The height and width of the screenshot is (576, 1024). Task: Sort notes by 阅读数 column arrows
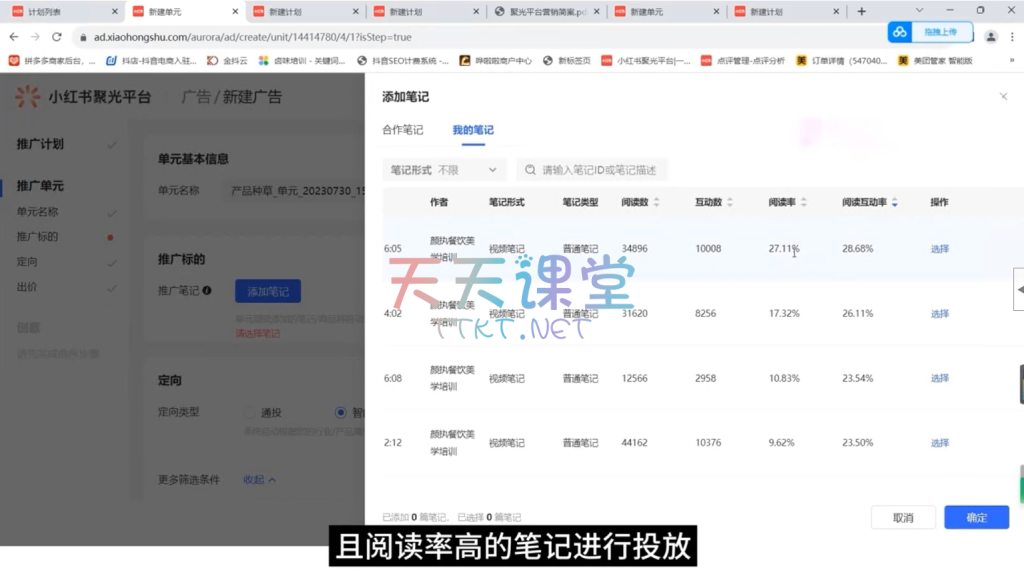pos(656,202)
